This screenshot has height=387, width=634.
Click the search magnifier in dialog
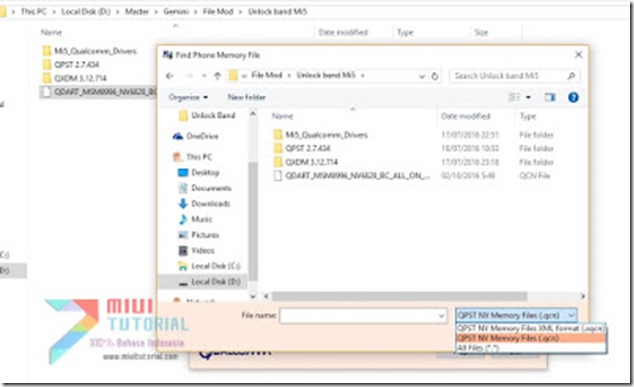(571, 76)
